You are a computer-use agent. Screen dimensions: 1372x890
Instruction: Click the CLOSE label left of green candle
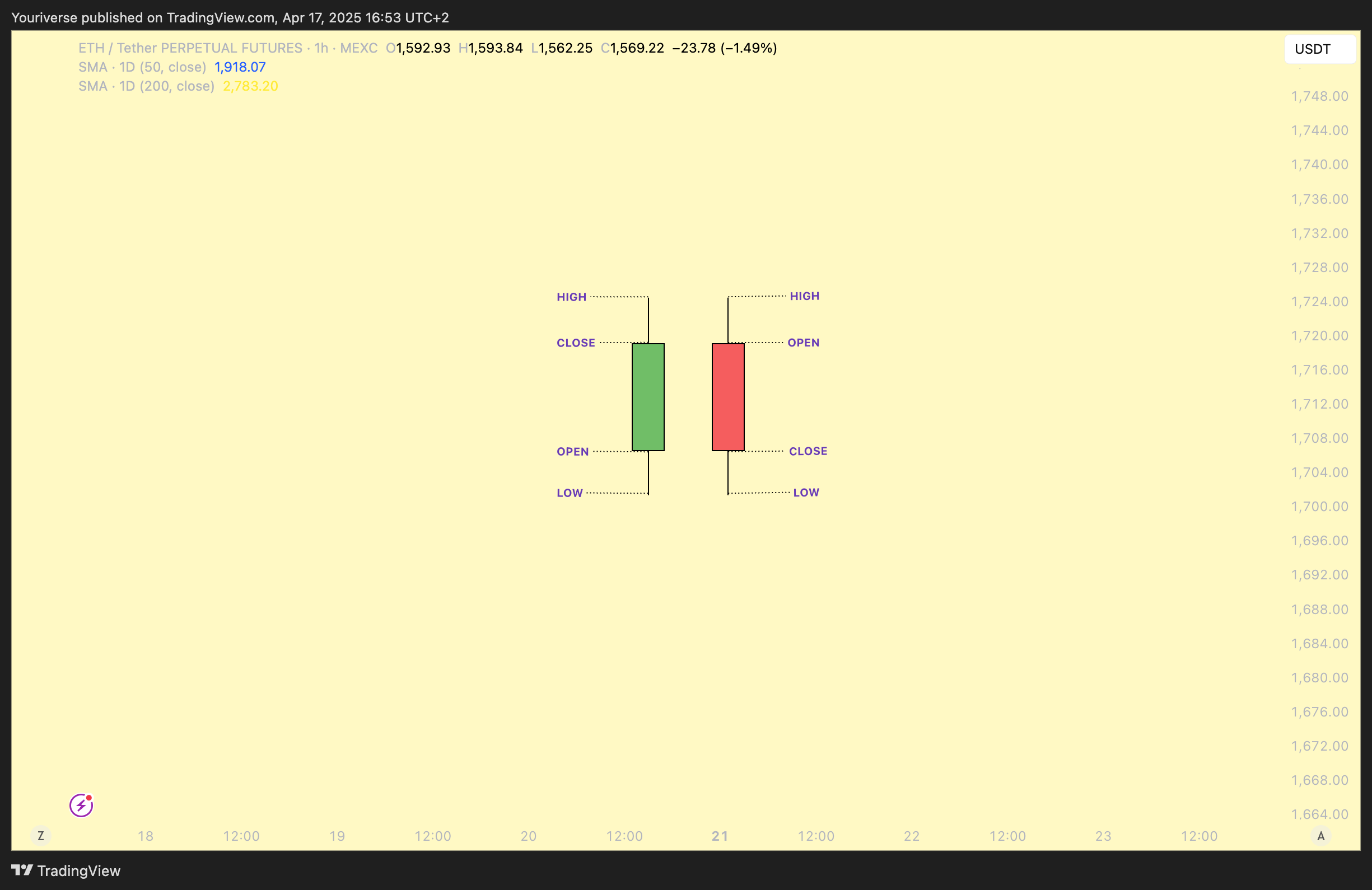click(576, 343)
